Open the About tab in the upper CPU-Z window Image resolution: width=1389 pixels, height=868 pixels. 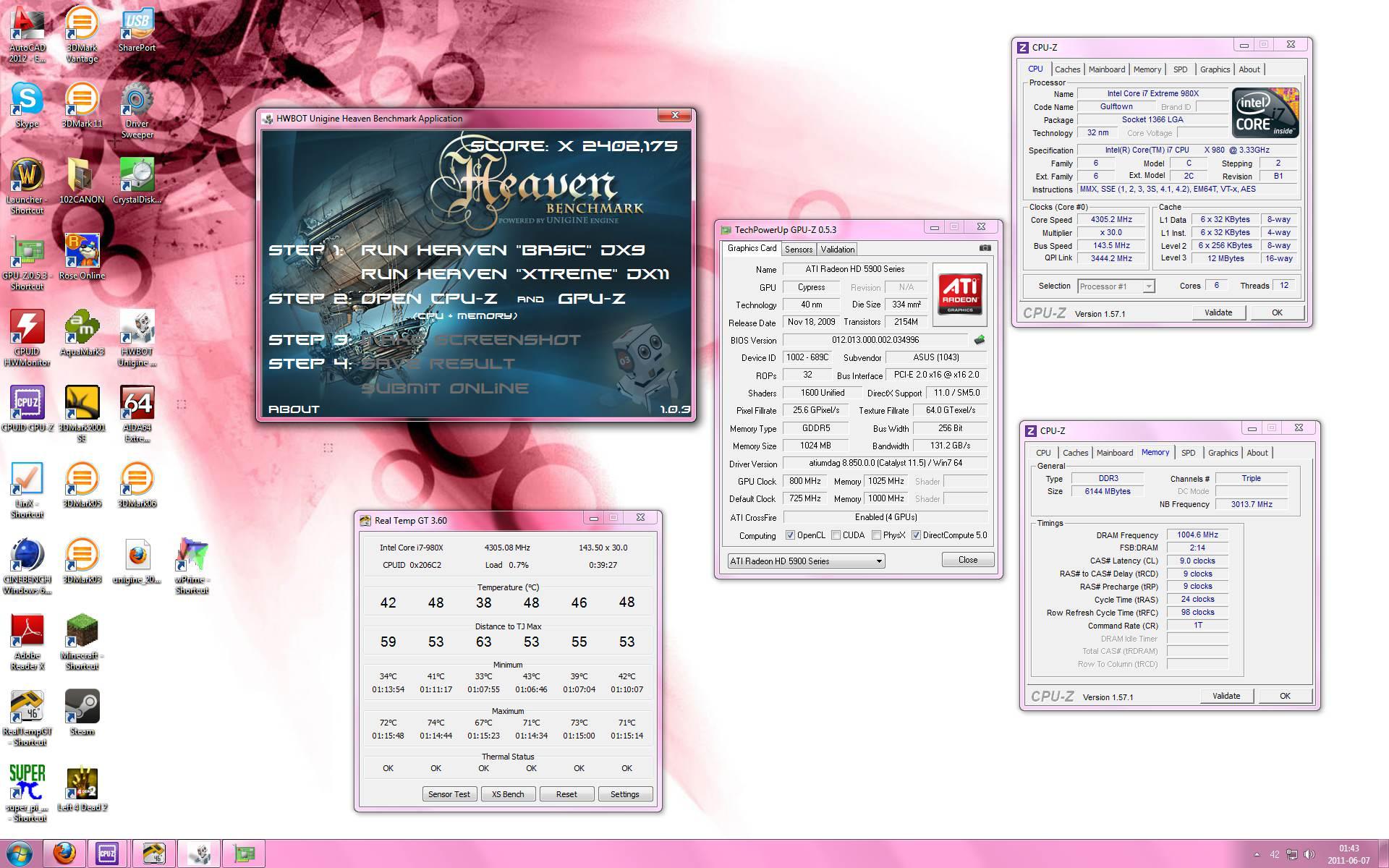pyautogui.click(x=1249, y=69)
